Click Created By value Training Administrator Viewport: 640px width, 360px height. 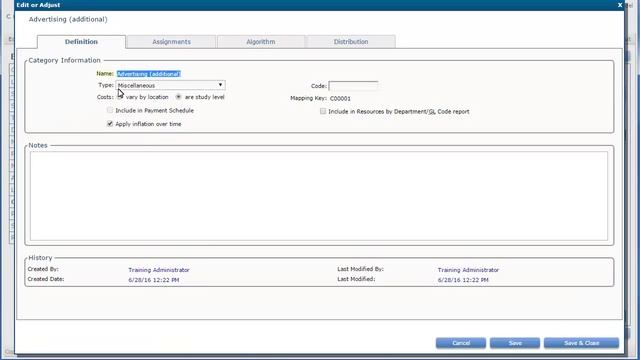[159, 270]
